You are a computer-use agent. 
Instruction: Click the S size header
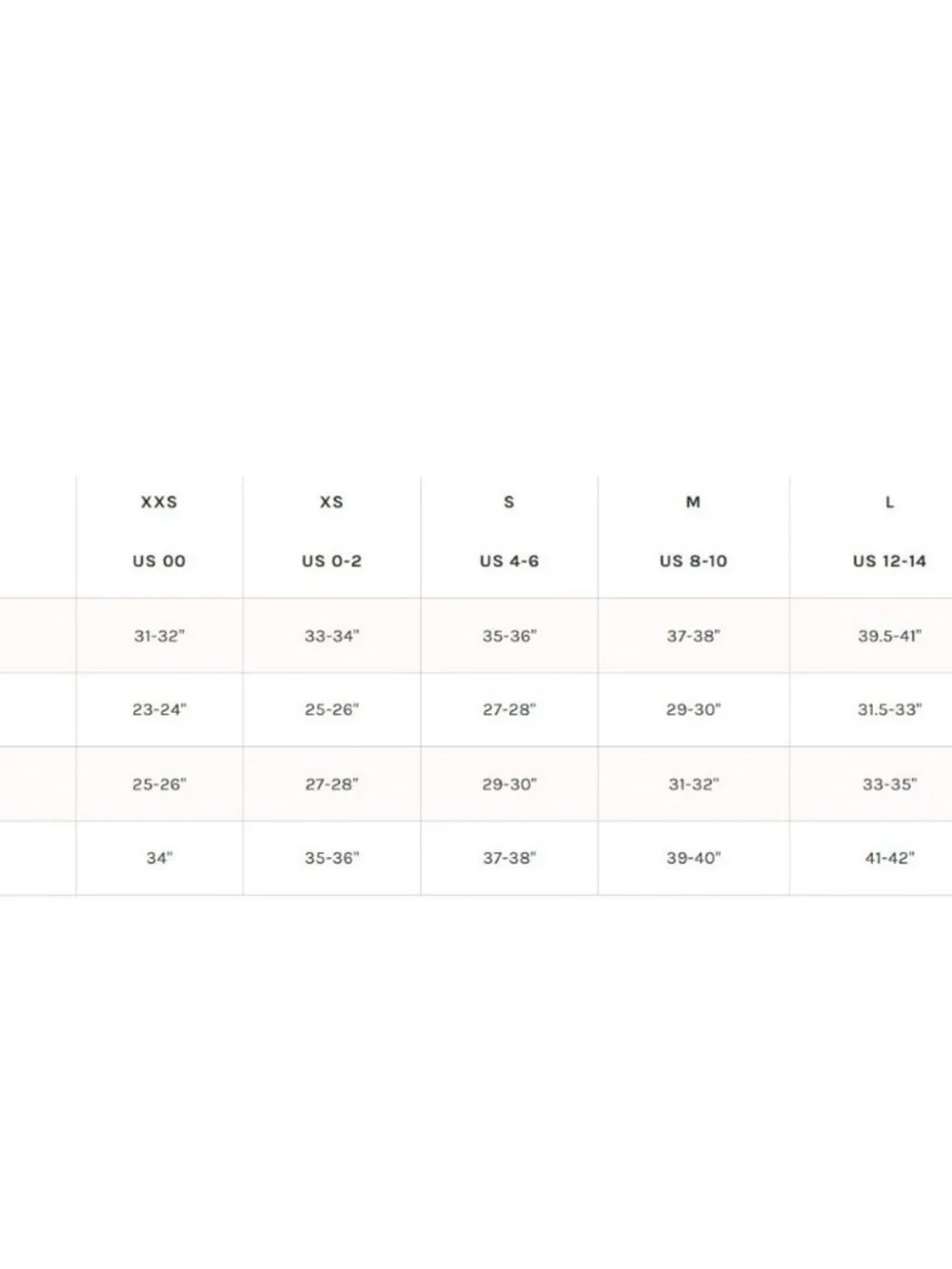click(509, 502)
